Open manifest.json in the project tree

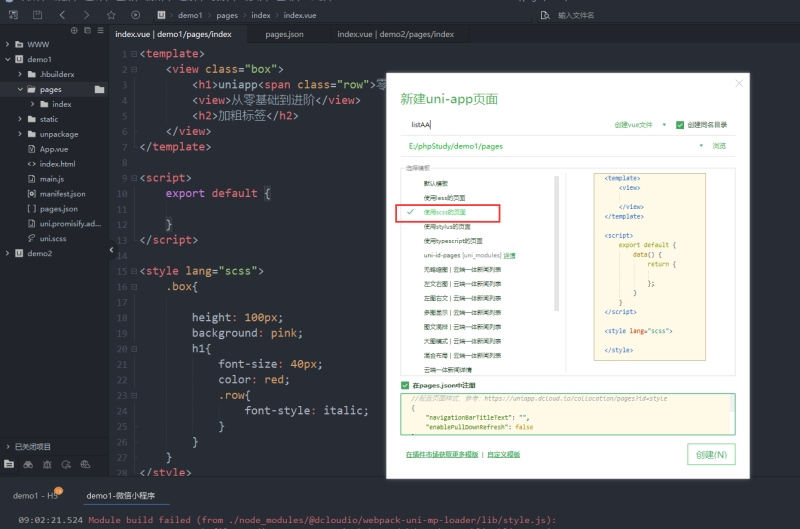point(63,194)
